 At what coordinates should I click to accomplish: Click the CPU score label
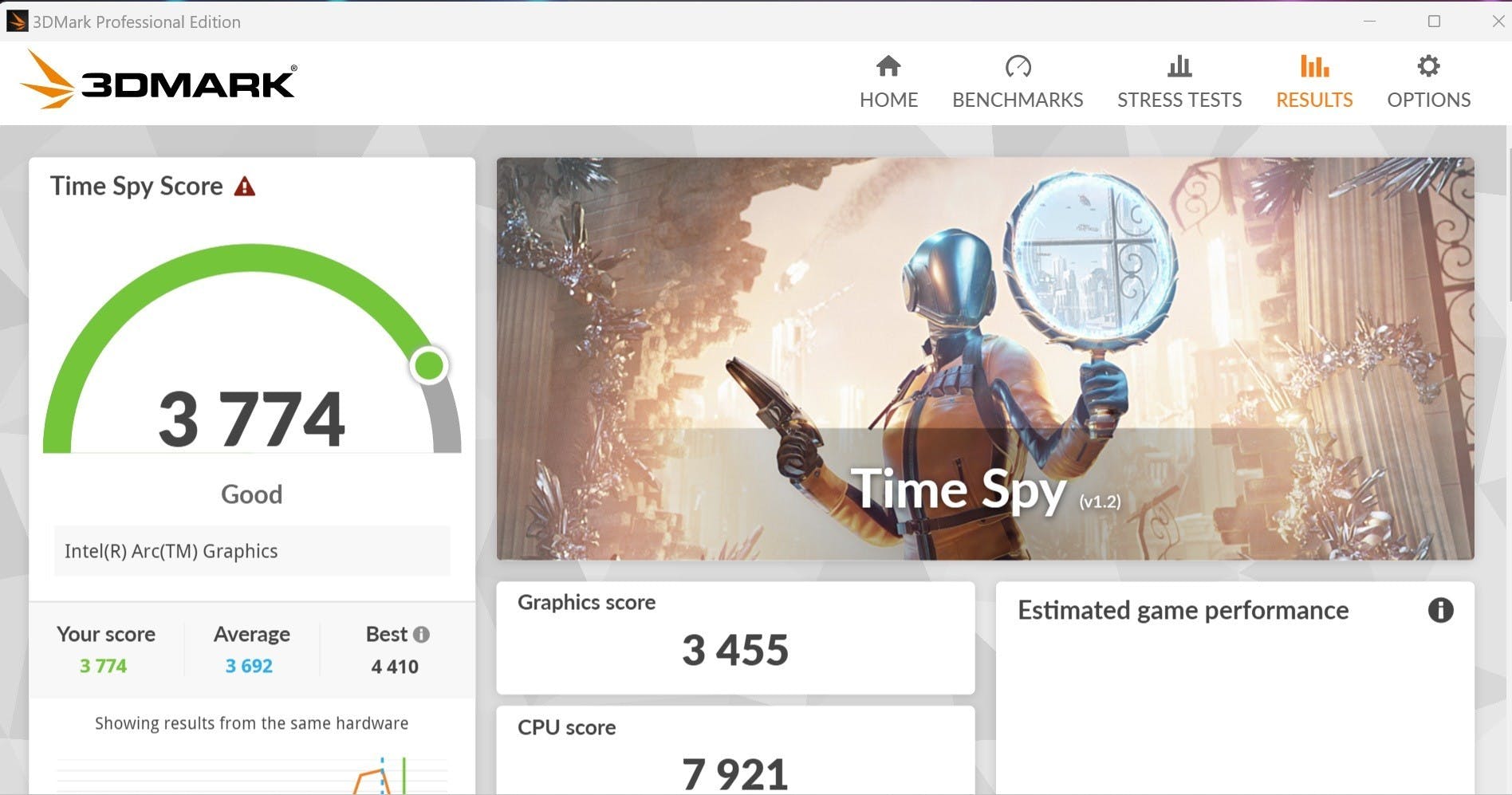pos(567,727)
